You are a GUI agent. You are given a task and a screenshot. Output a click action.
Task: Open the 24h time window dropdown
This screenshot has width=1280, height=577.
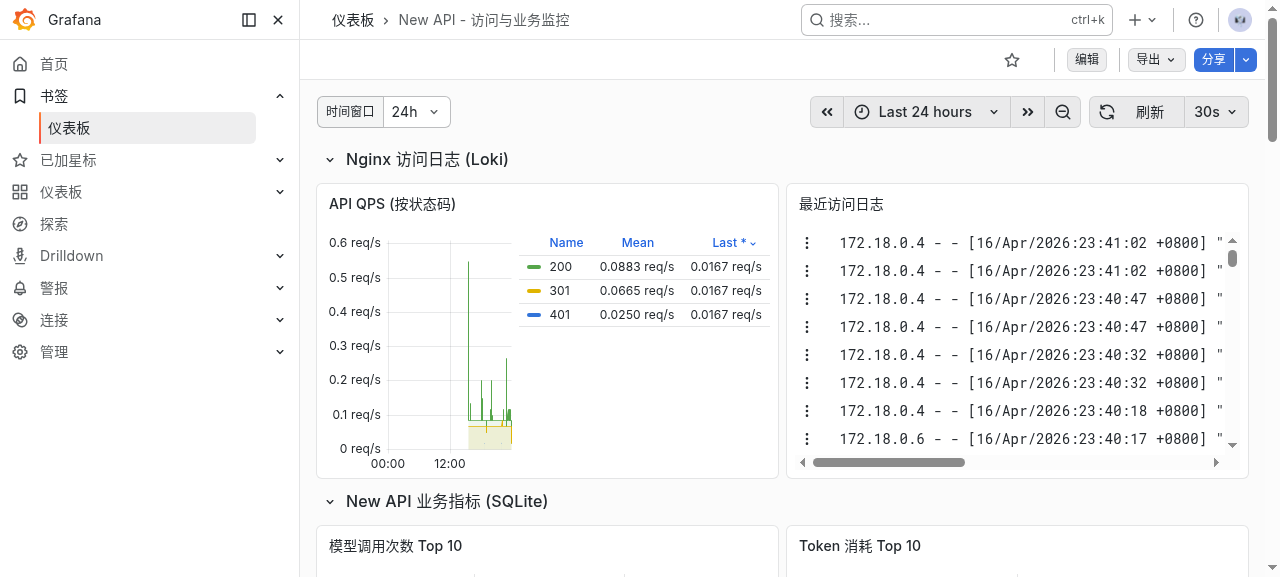click(x=416, y=111)
